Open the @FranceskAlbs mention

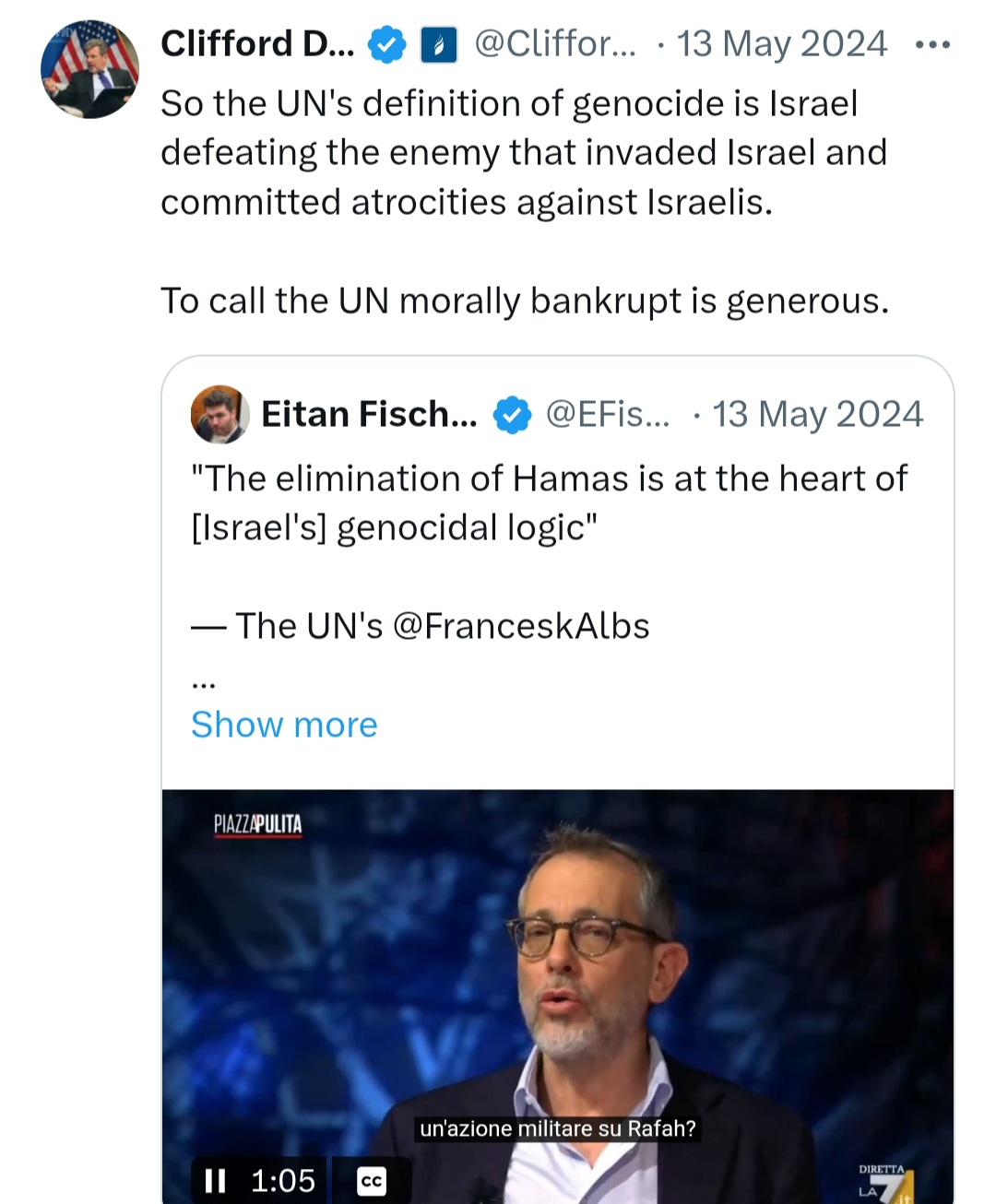[521, 626]
